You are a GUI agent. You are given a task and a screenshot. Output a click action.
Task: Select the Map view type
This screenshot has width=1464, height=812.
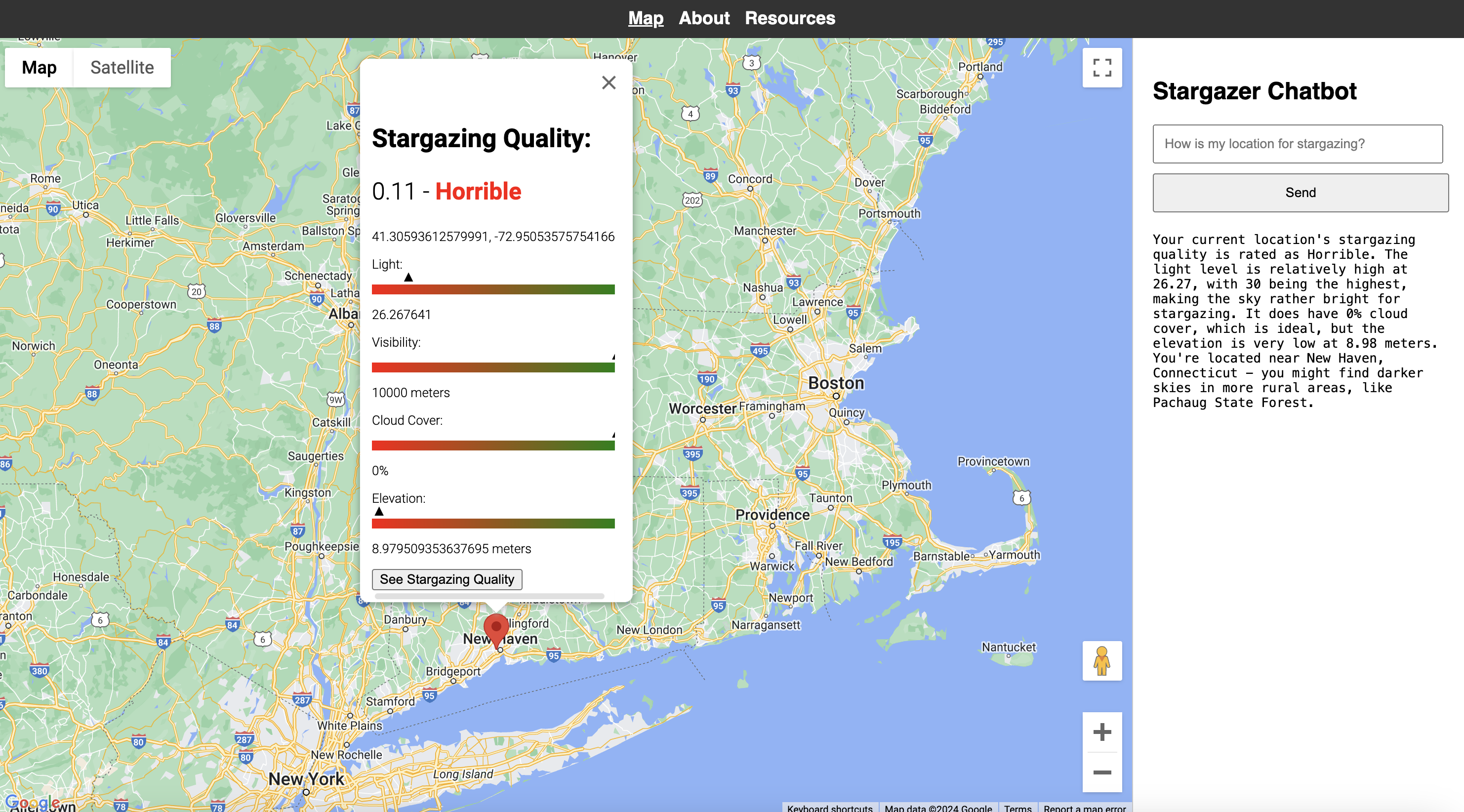[39, 68]
